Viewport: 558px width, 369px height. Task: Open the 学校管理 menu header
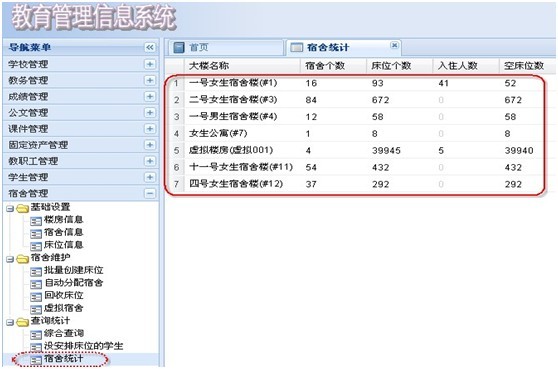pos(80,64)
